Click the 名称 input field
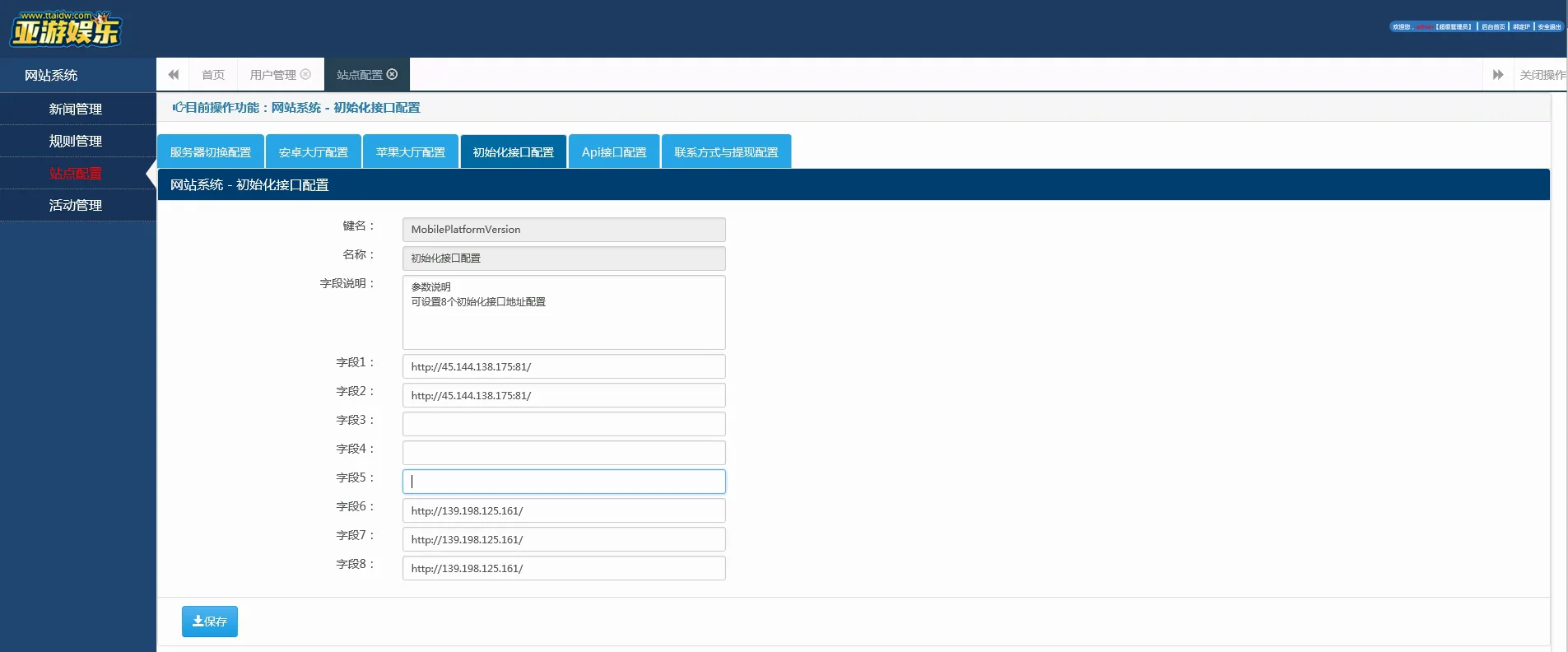Viewport: 1568px width, 652px height. coord(564,258)
